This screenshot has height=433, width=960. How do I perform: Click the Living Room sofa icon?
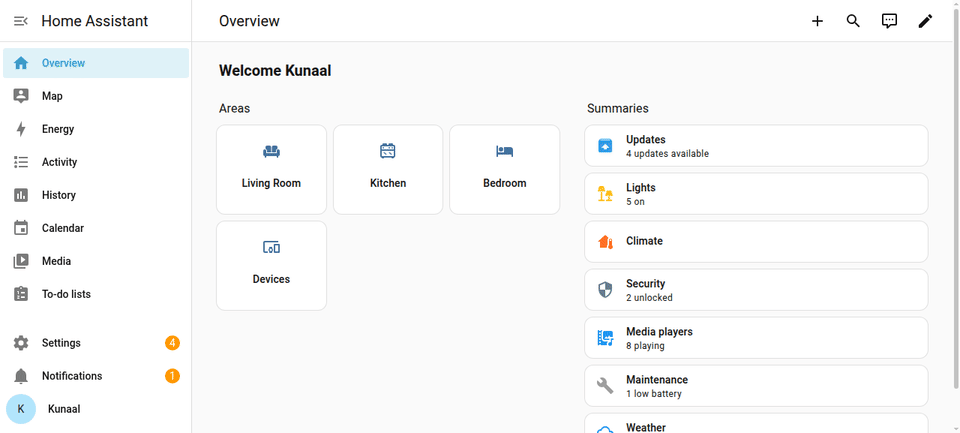(x=271, y=151)
